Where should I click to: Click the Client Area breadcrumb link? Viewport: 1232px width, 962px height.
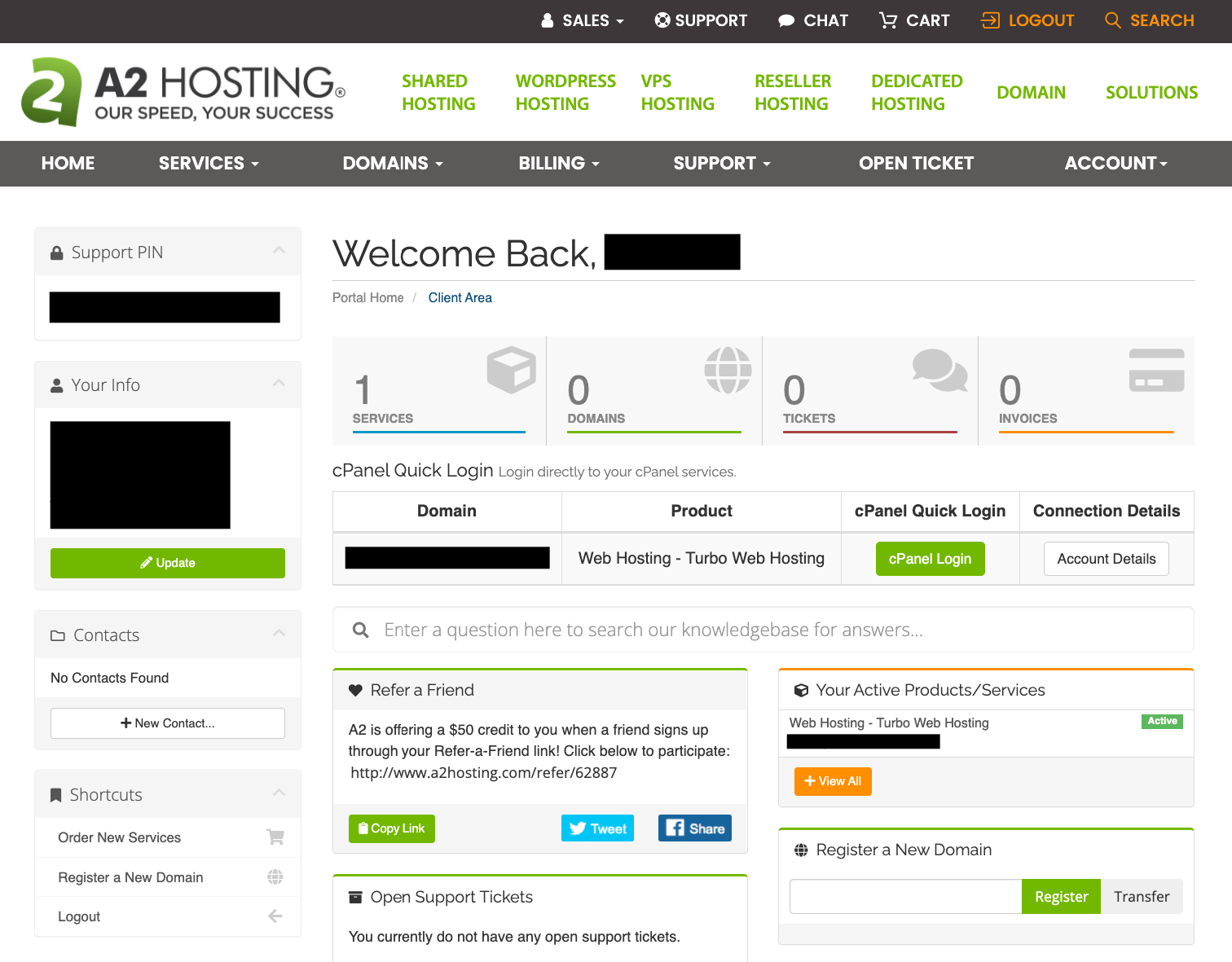pos(460,298)
